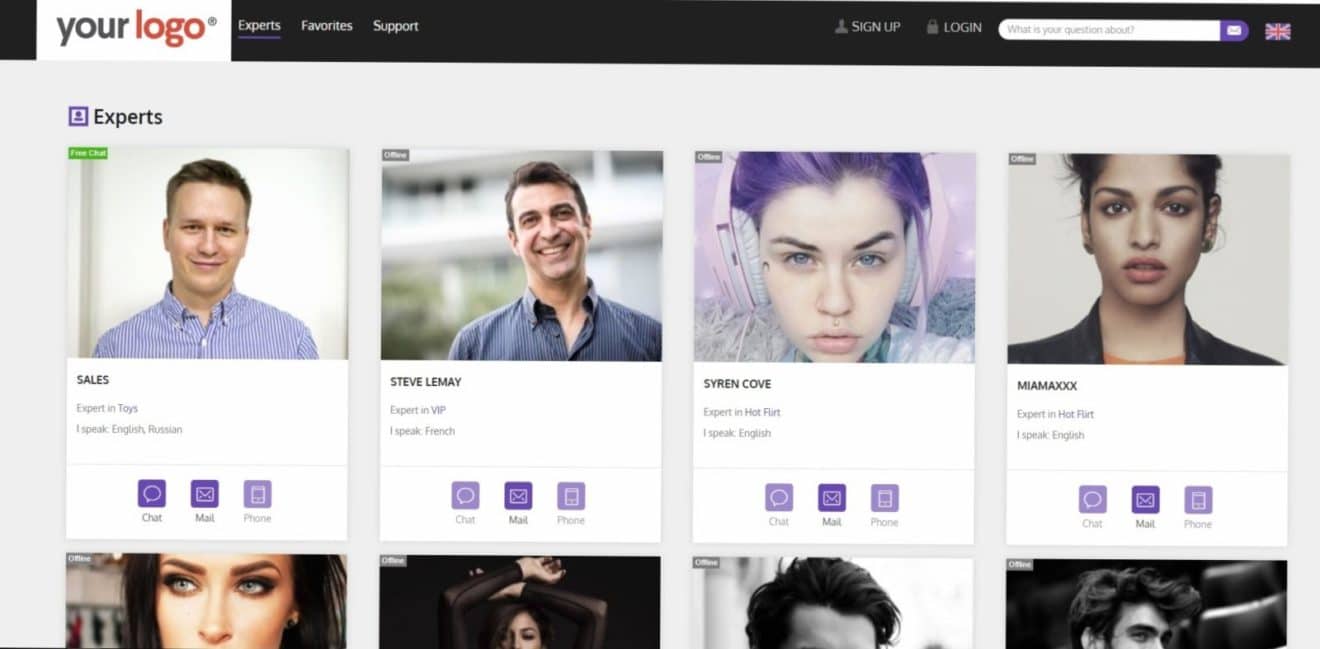Open the SALES expert photo
The height and width of the screenshot is (649, 1320).
[x=208, y=254]
